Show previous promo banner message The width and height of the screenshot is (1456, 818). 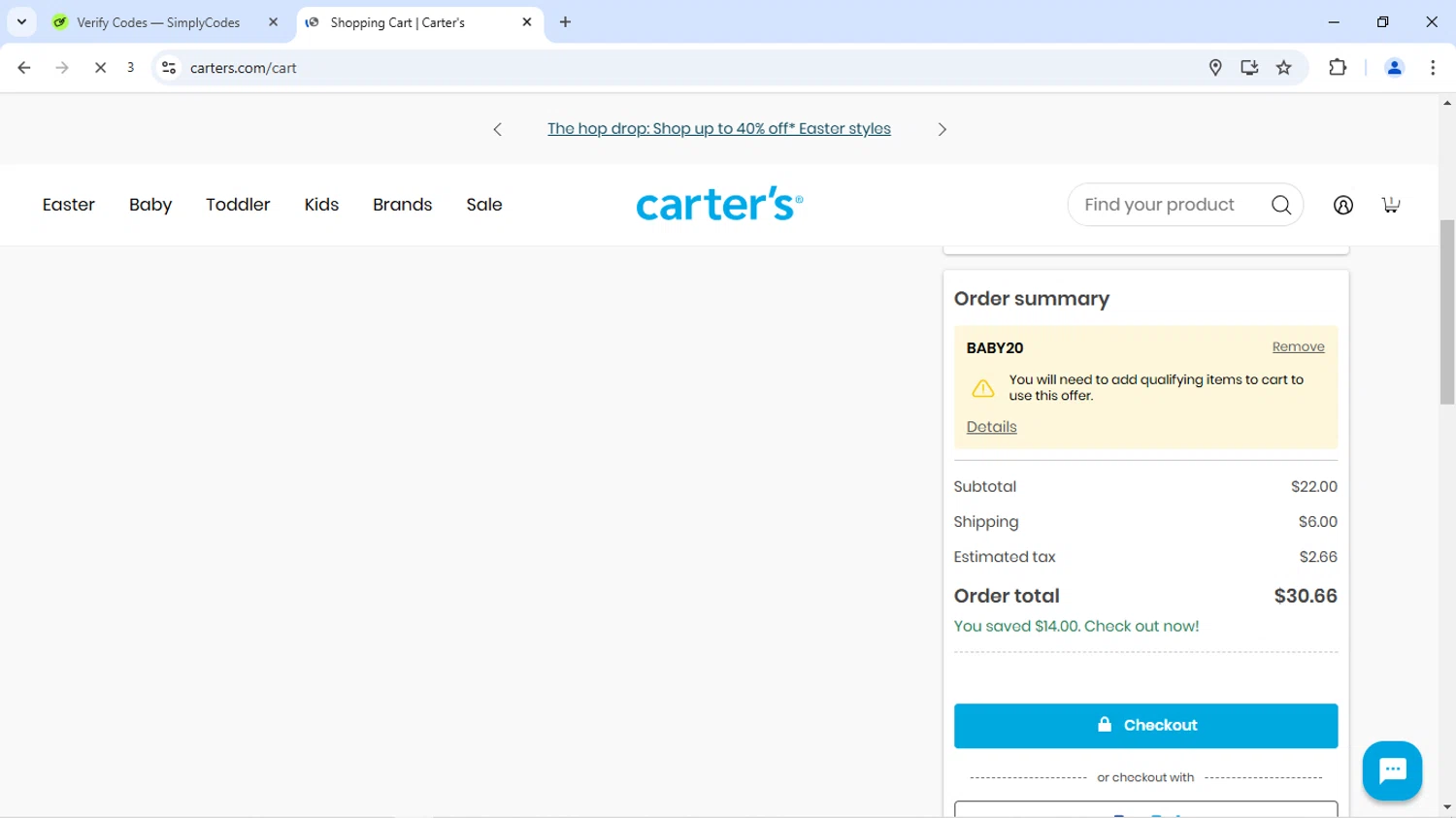[x=497, y=130]
